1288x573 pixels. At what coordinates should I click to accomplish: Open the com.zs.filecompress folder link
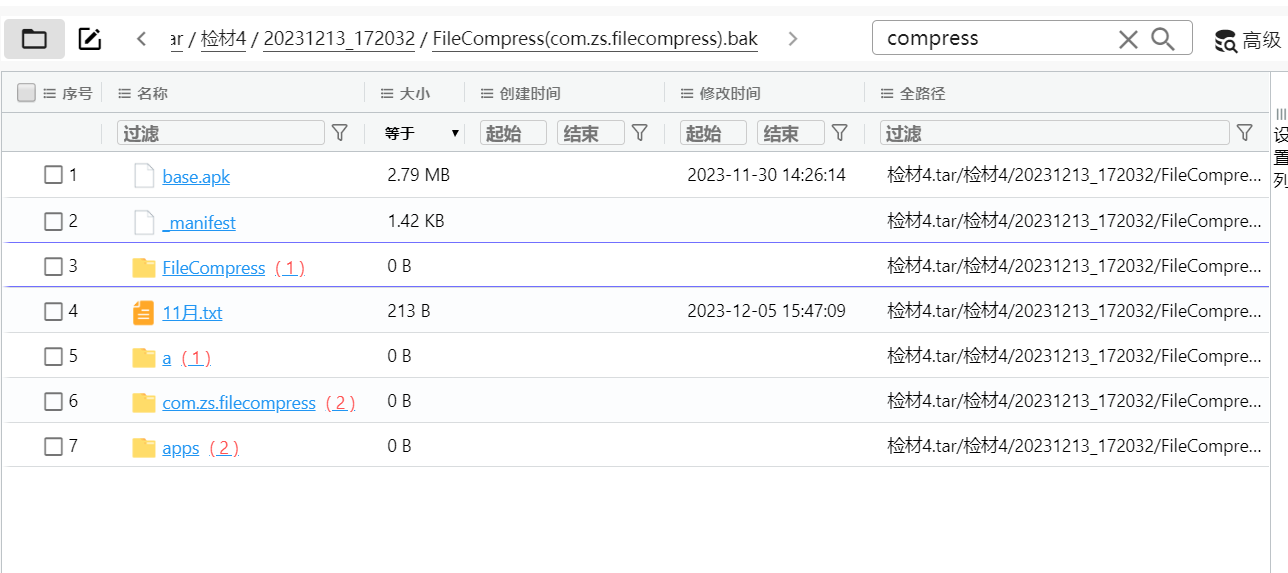point(239,403)
